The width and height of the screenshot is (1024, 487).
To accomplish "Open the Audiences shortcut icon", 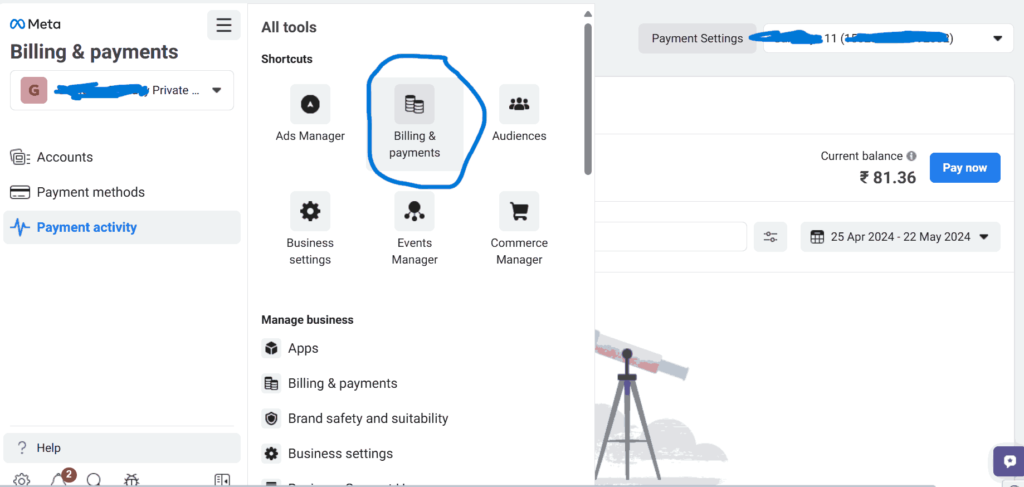I will coord(518,104).
